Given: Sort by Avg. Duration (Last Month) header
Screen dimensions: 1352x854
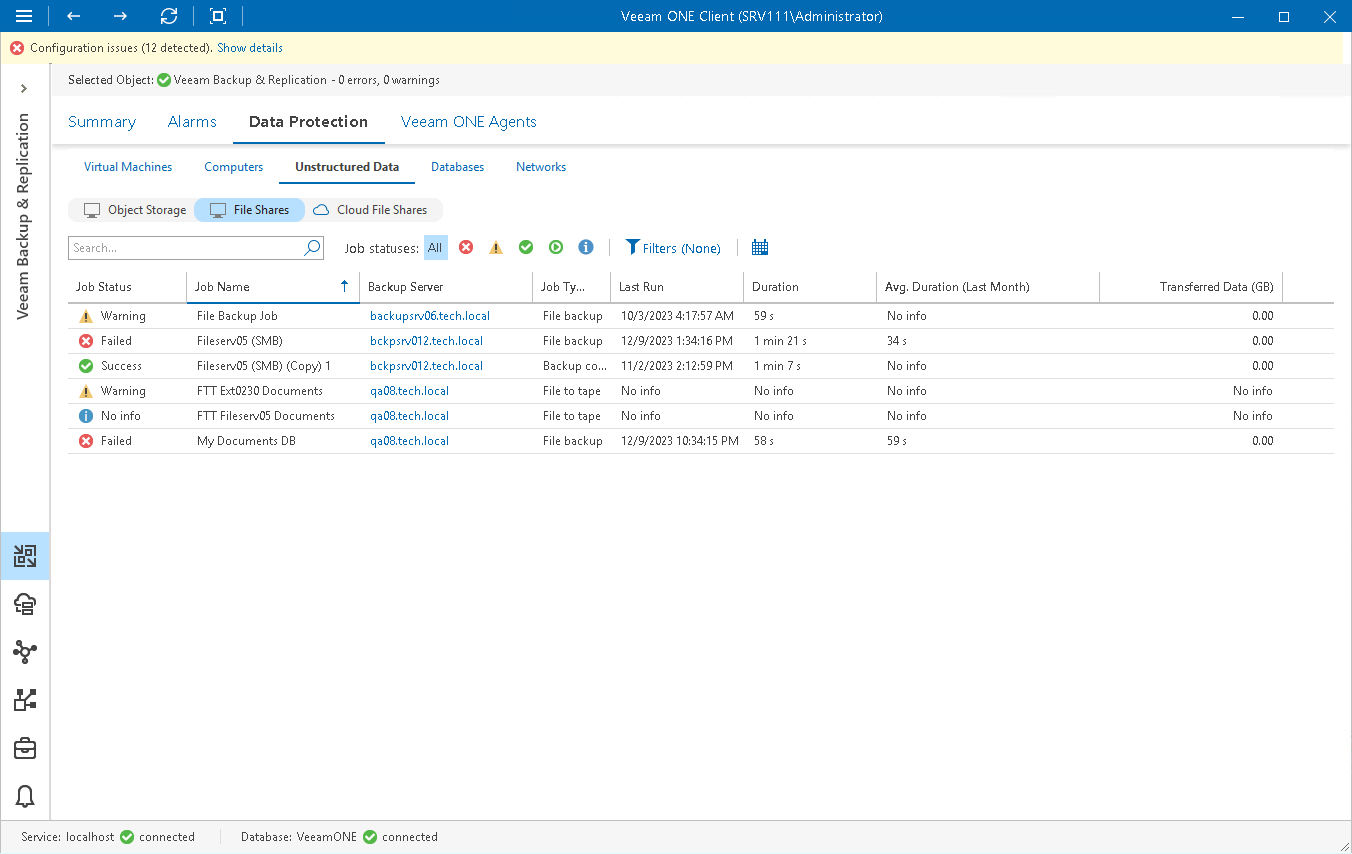Looking at the screenshot, I should 988,287.
